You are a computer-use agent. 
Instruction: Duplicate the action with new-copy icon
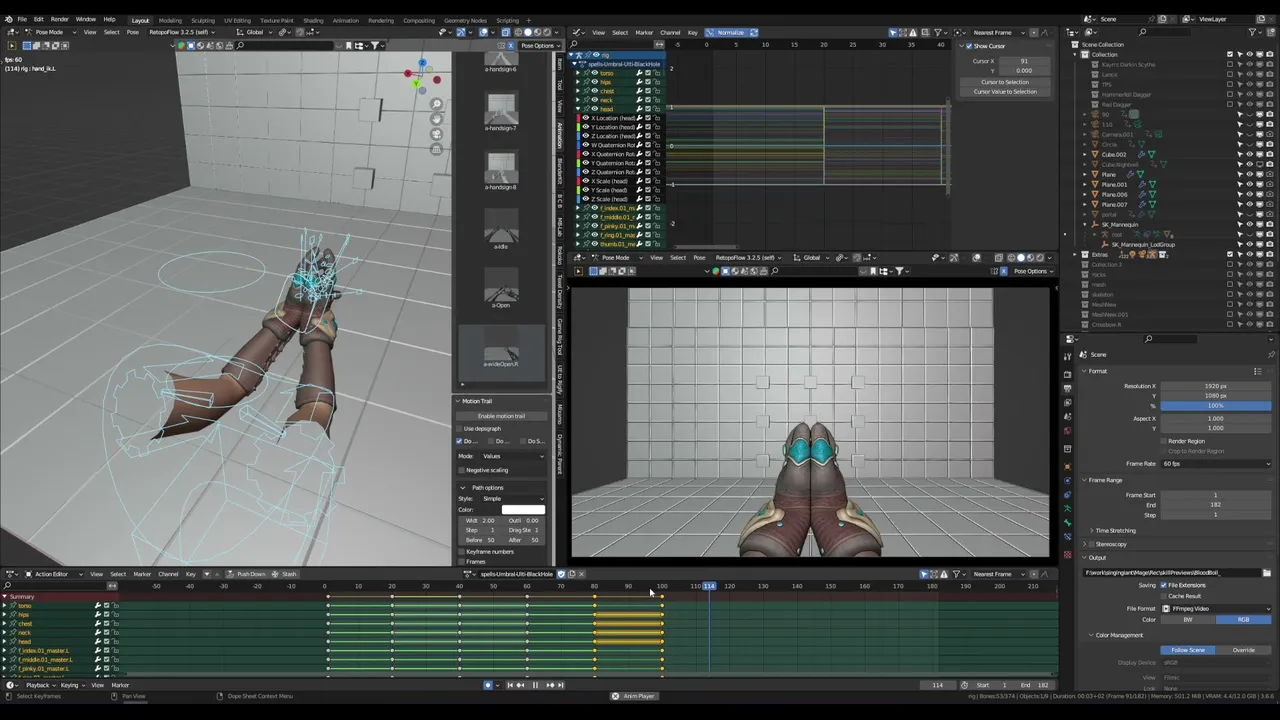pyautogui.click(x=571, y=574)
